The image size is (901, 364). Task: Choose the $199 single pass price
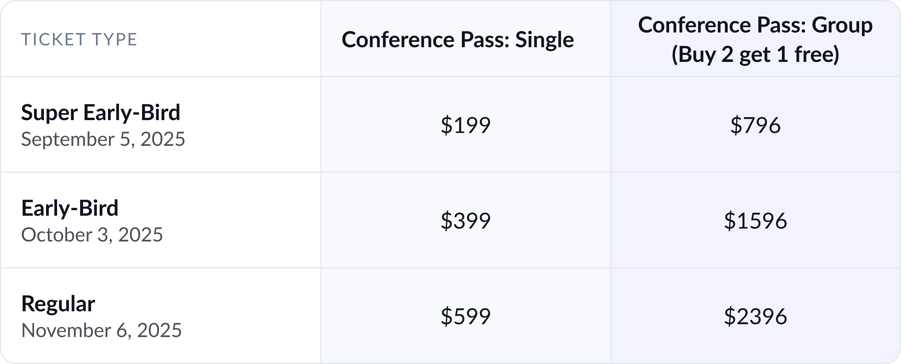pyautogui.click(x=465, y=125)
